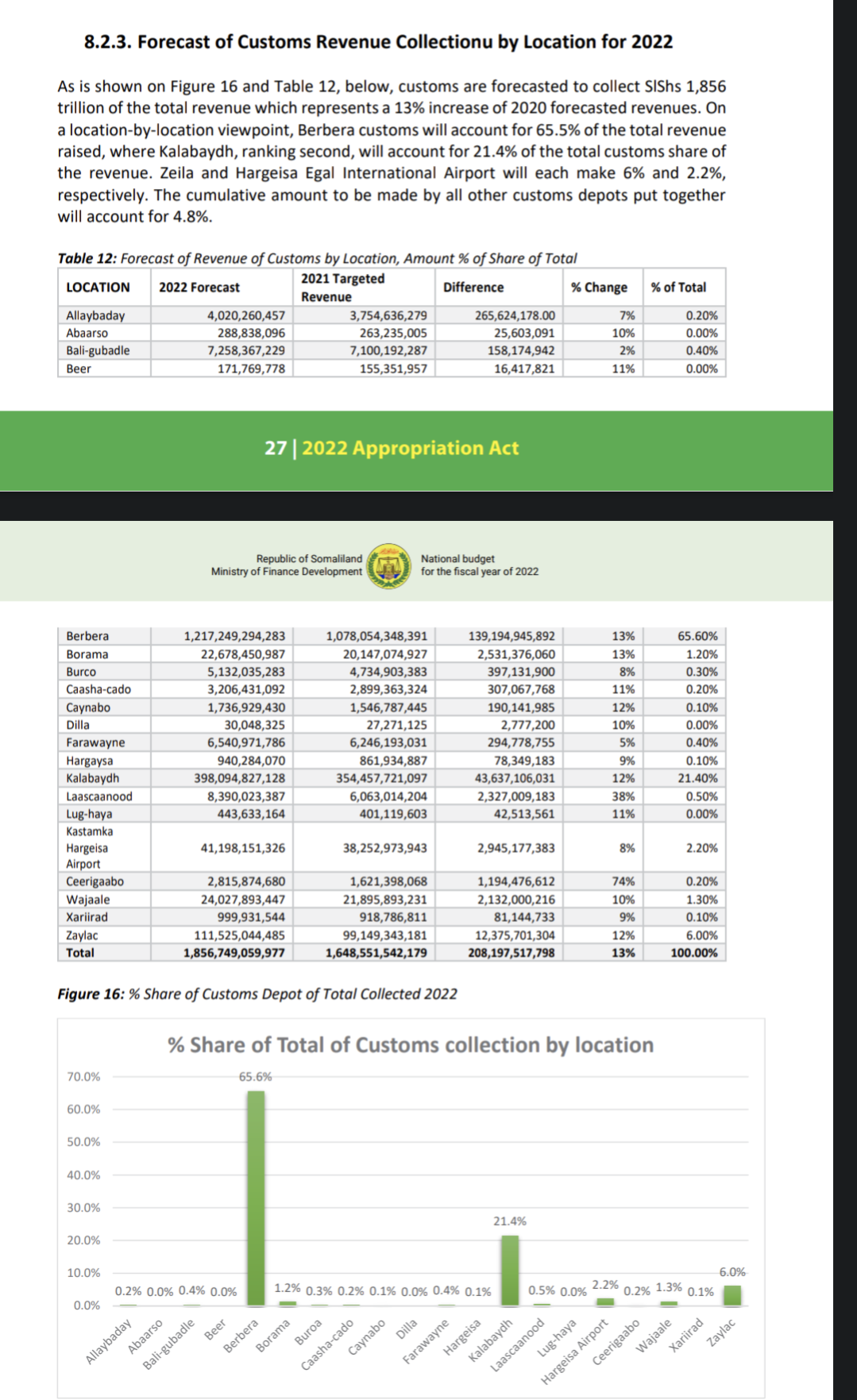Select the airport forecast 41,198,151,326
The width and height of the screenshot is (857, 1400).
[x=242, y=848]
